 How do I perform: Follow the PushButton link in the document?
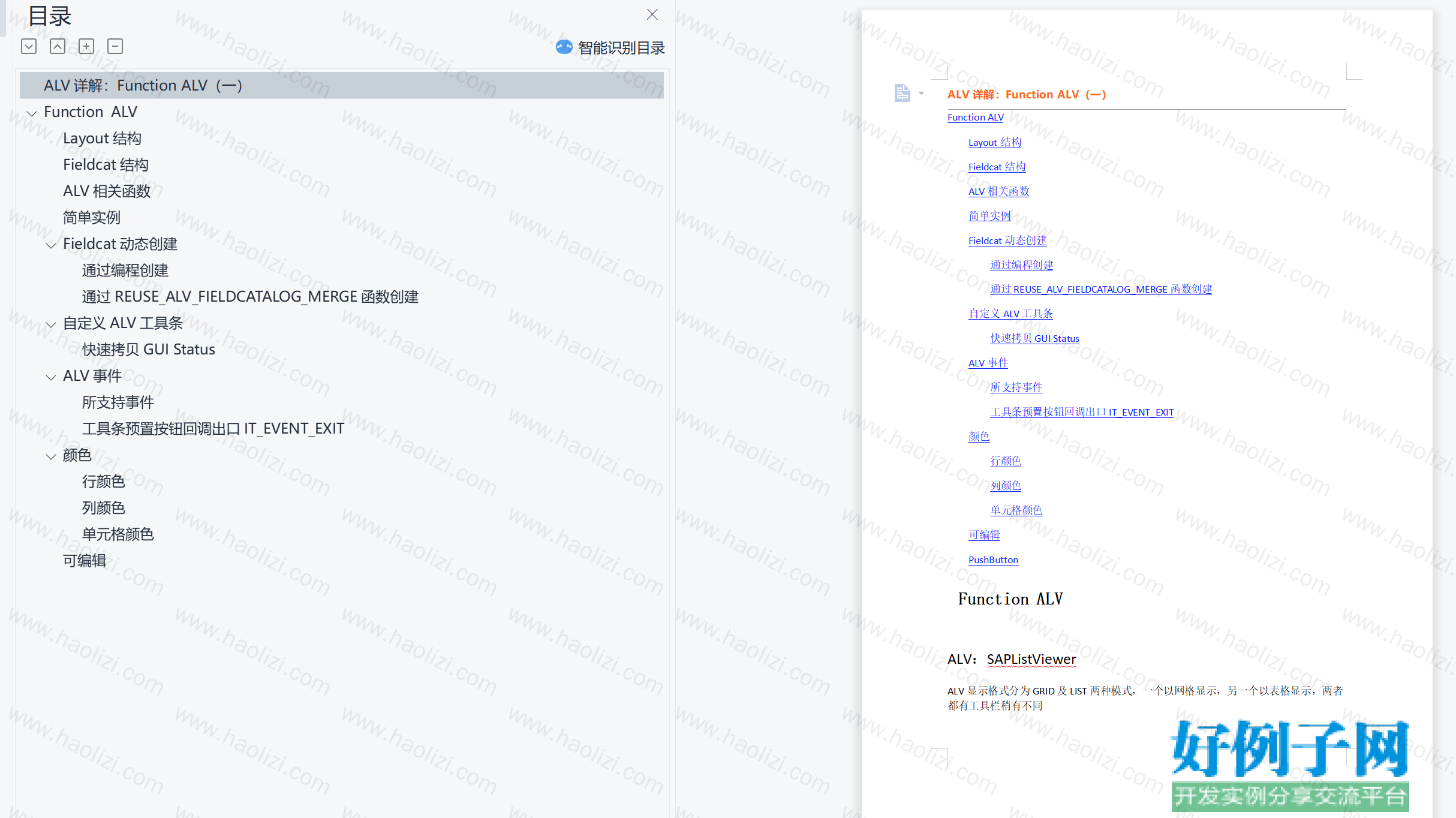pyautogui.click(x=993, y=560)
